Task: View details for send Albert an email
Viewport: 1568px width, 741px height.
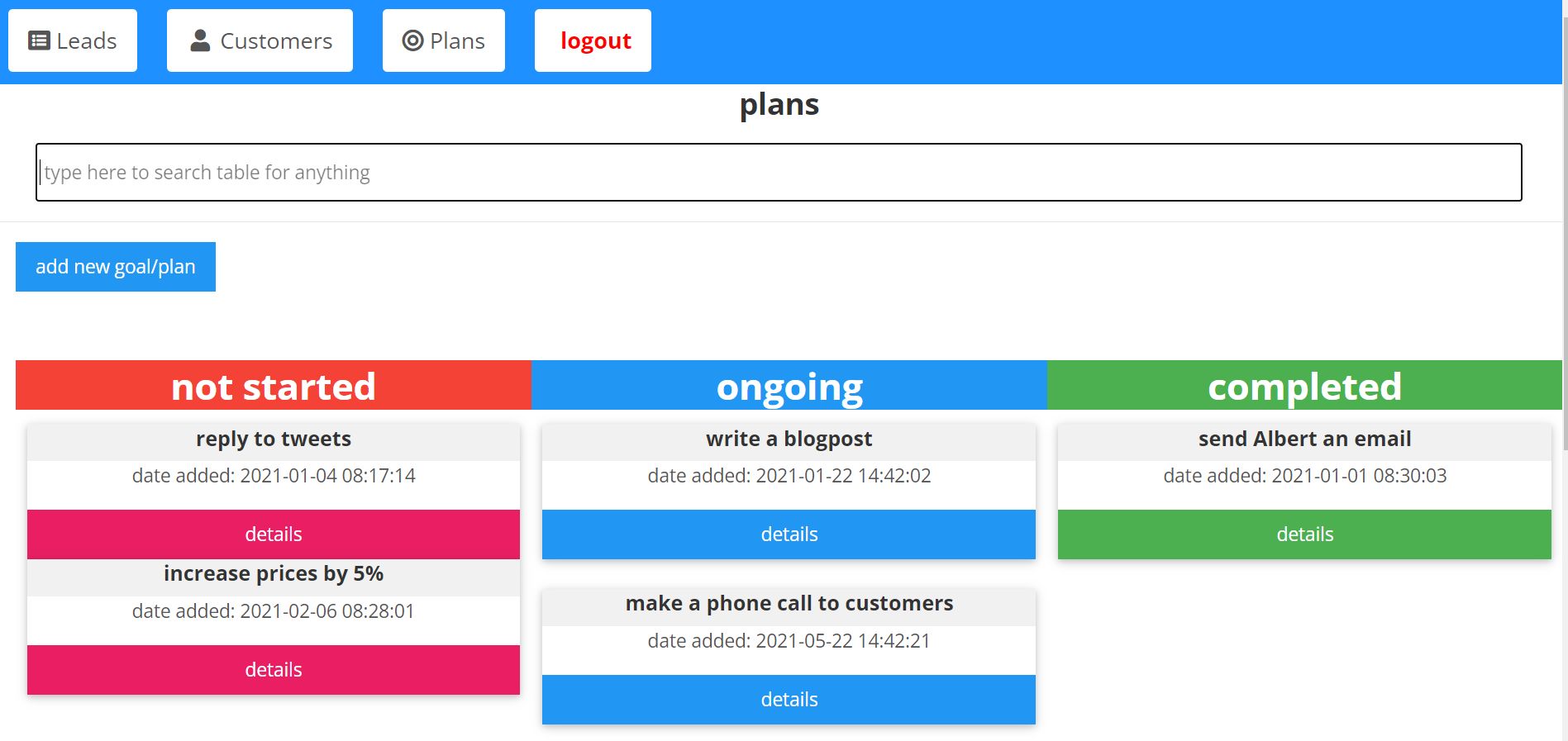Action: click(x=1304, y=534)
